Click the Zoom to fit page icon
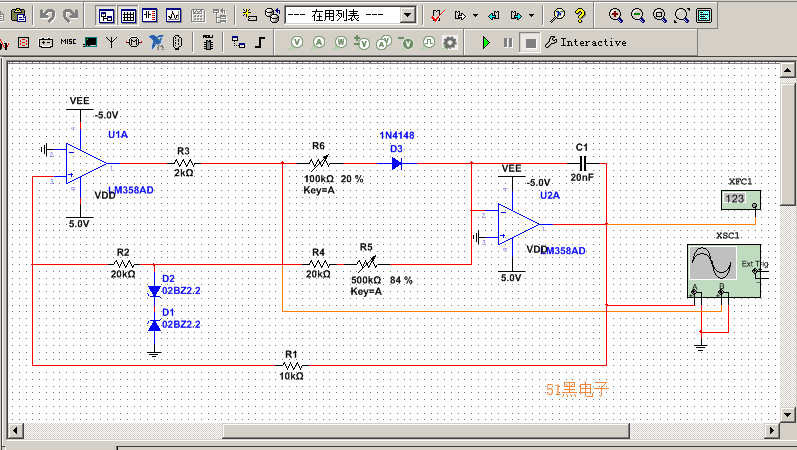This screenshot has width=797, height=450. (682, 15)
